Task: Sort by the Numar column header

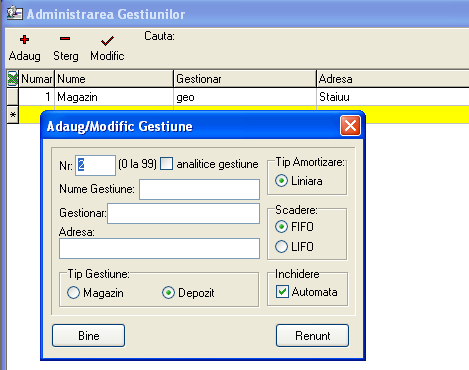Action: pyautogui.click(x=37, y=79)
